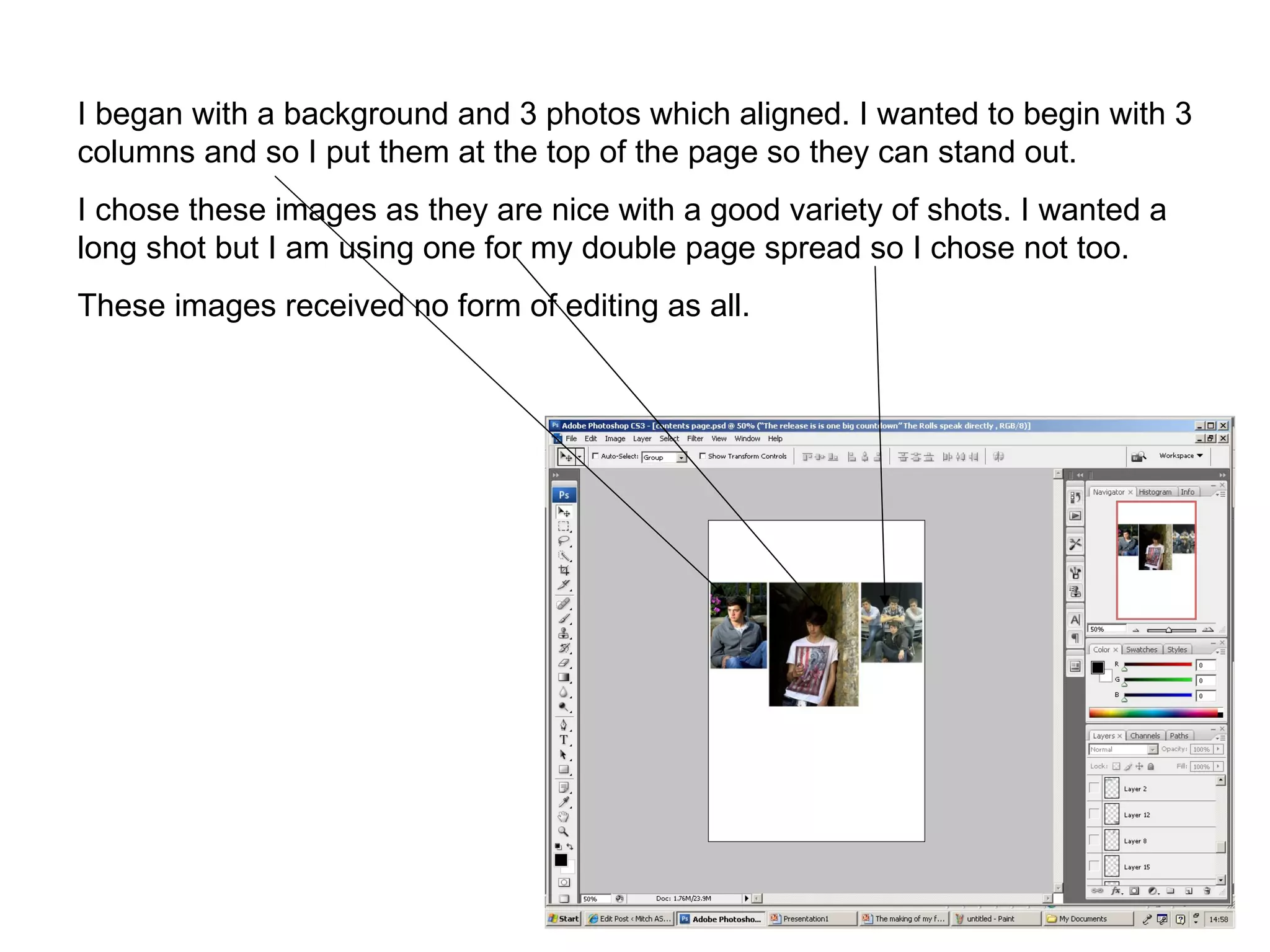Open the Navigator panel options menu
This screenshot has height=952, width=1270.
tap(1220, 494)
